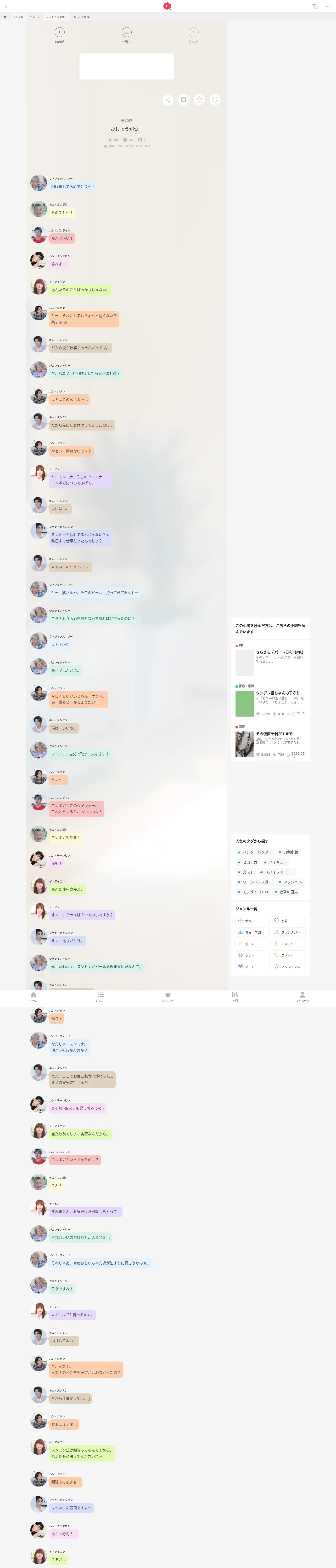Image resolution: width=336 pixels, height=1568 pixels.
Task: Click the red site logo in the header
Action: [167, 6]
